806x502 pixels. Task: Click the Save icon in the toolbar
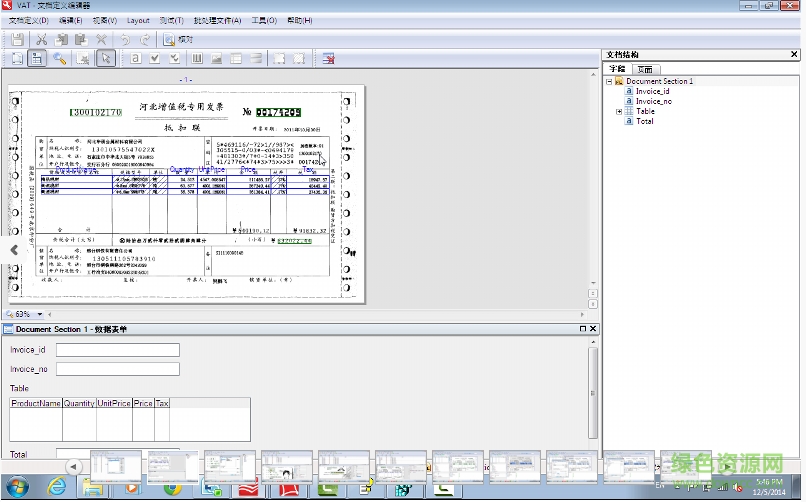[x=18, y=40]
